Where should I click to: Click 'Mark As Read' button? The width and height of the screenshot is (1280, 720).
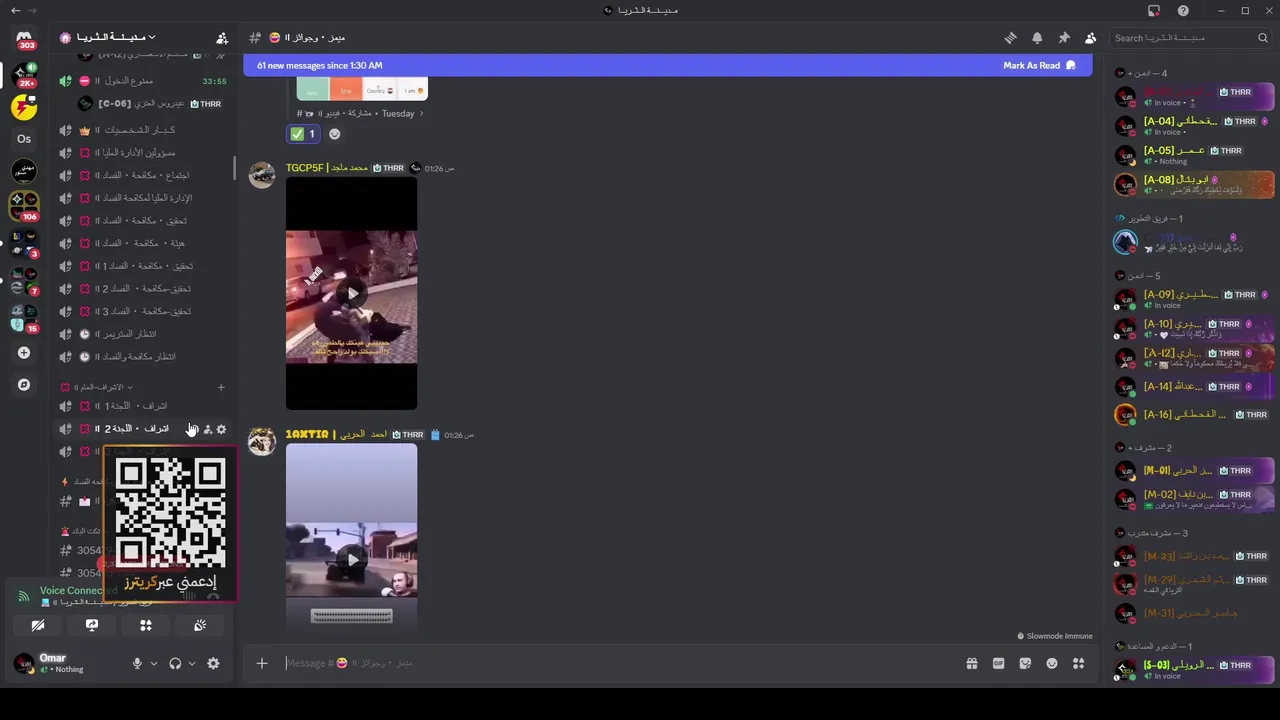click(x=1039, y=65)
